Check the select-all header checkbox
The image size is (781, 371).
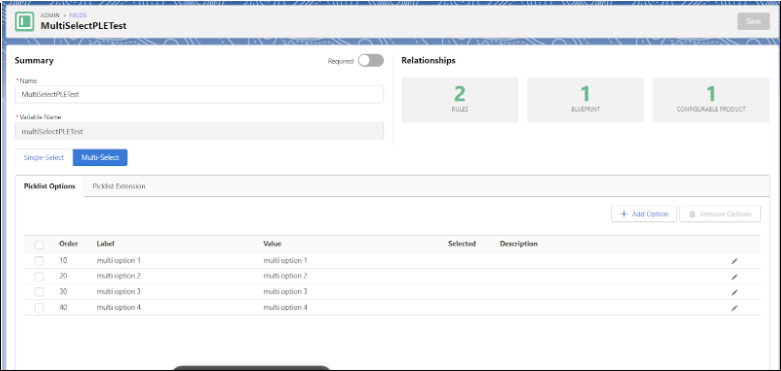(39, 245)
